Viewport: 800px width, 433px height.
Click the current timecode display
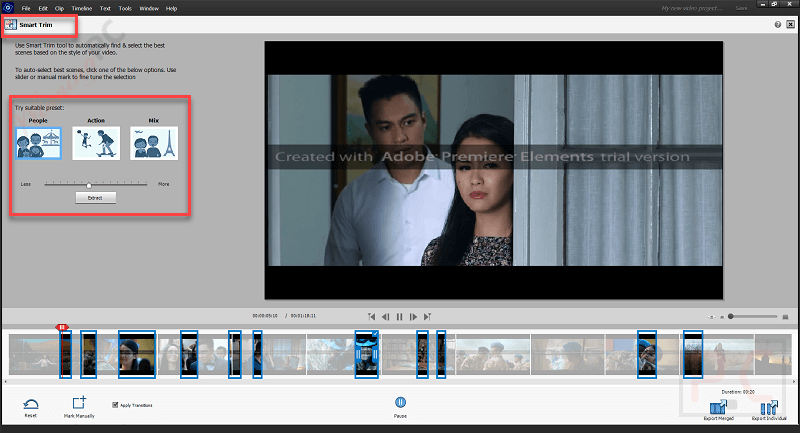(x=265, y=316)
